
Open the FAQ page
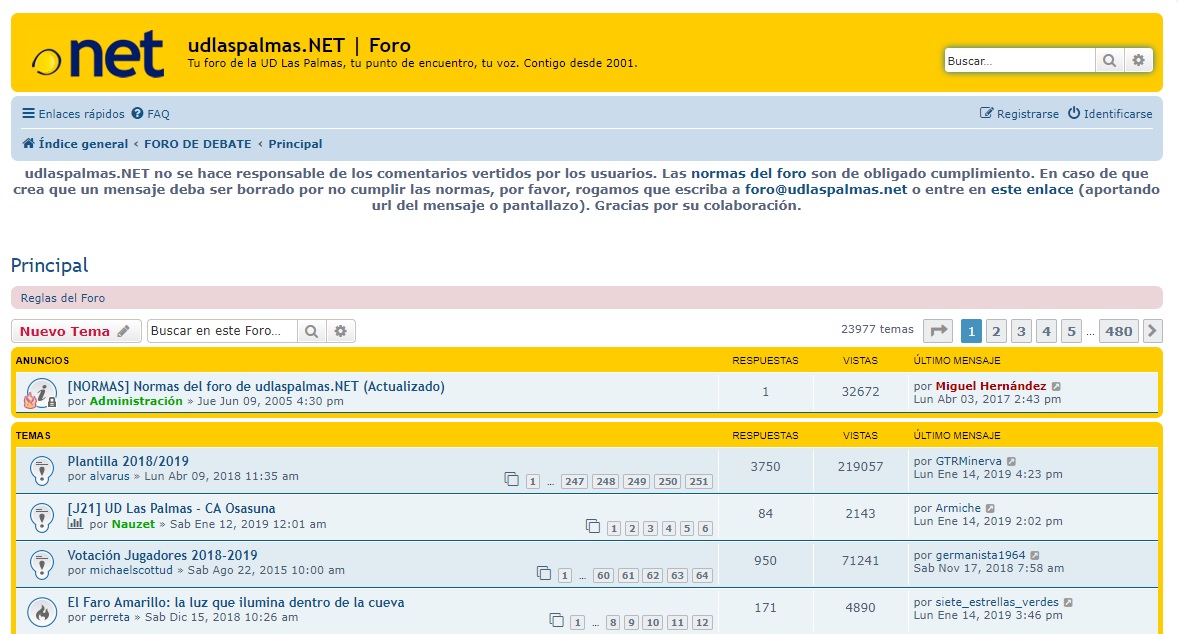tap(150, 113)
